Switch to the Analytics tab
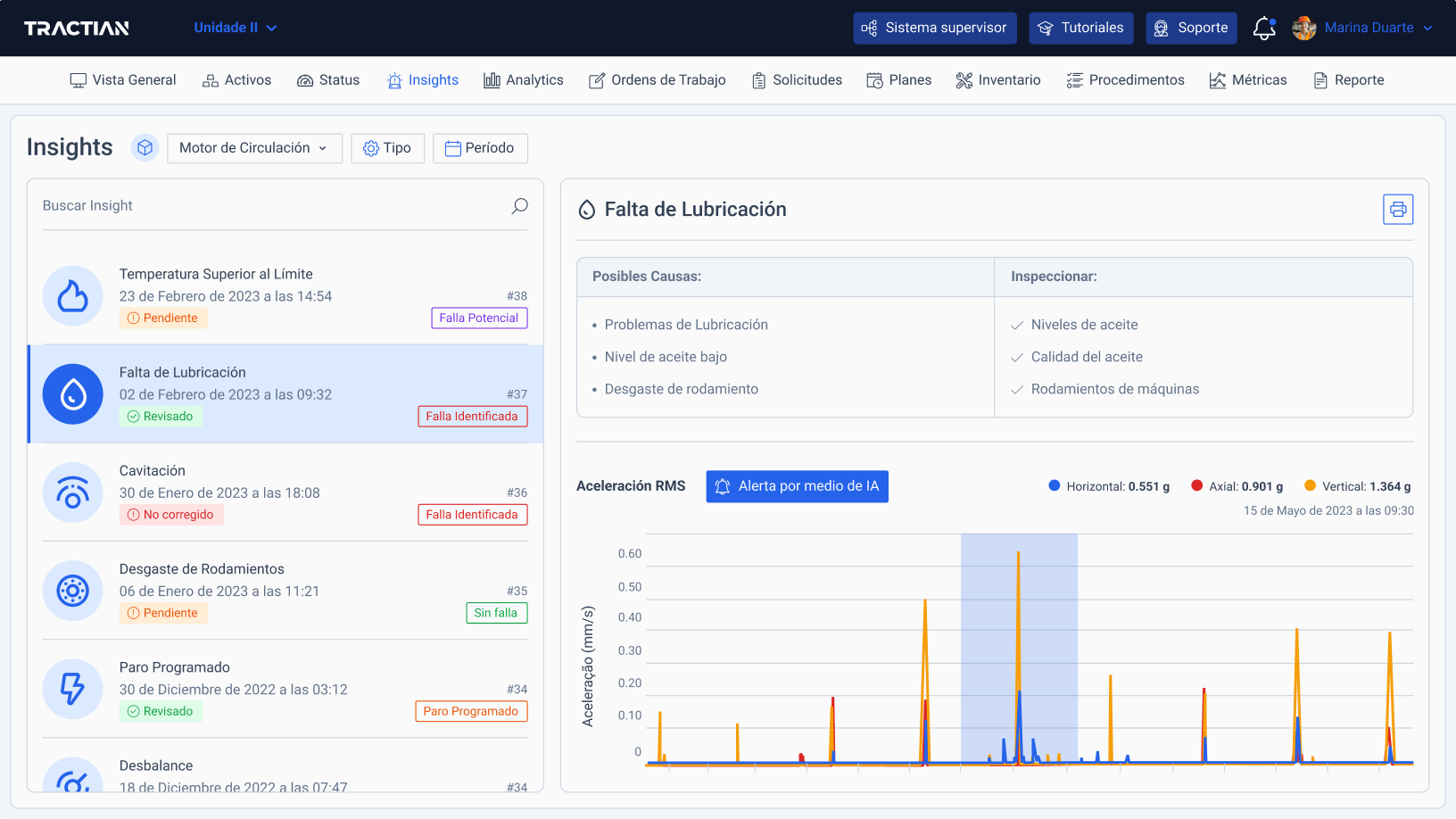The width and height of the screenshot is (1456, 819). click(x=524, y=79)
